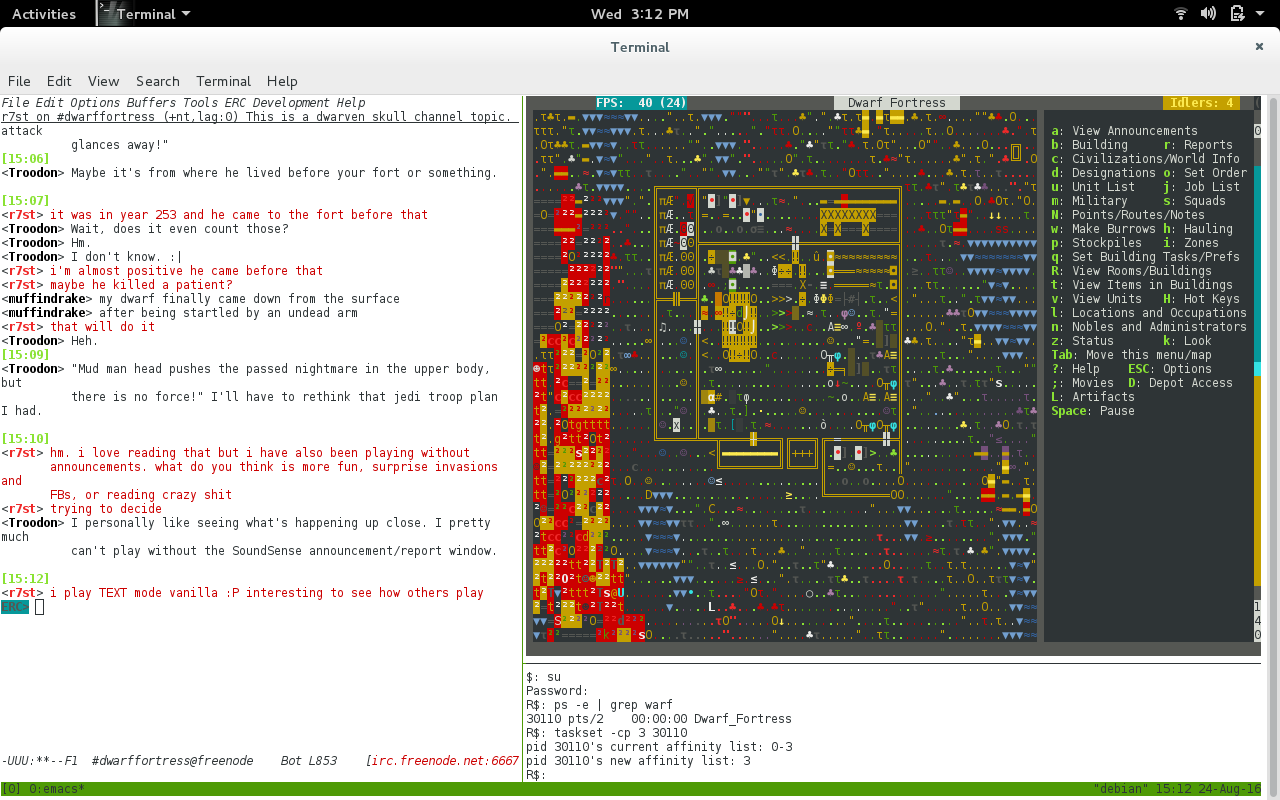Open the Activities overview
Image resolution: width=1280 pixels, height=800 pixels.
pos(43,14)
